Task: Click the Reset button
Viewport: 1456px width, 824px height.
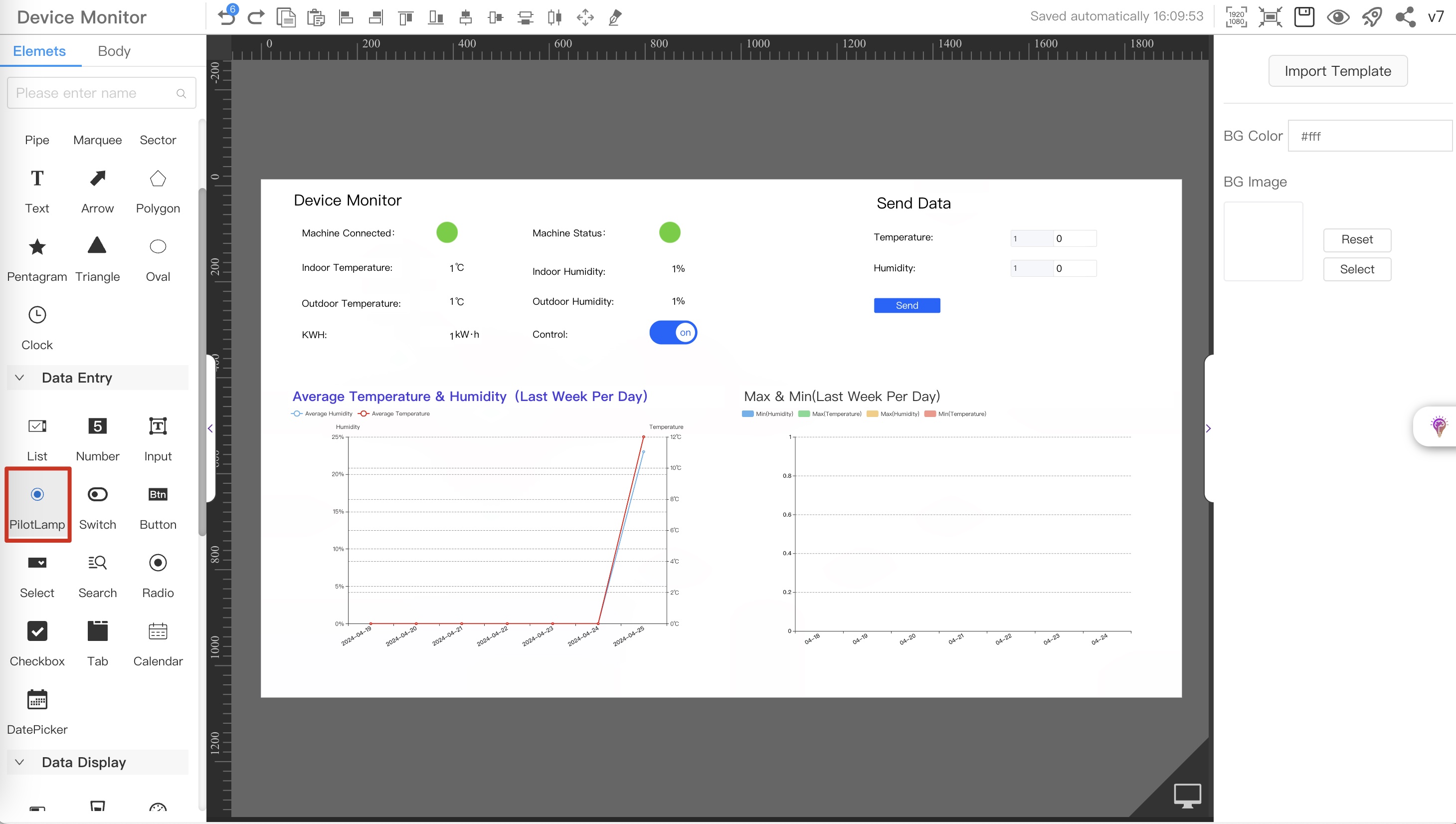Action: pos(1357,239)
